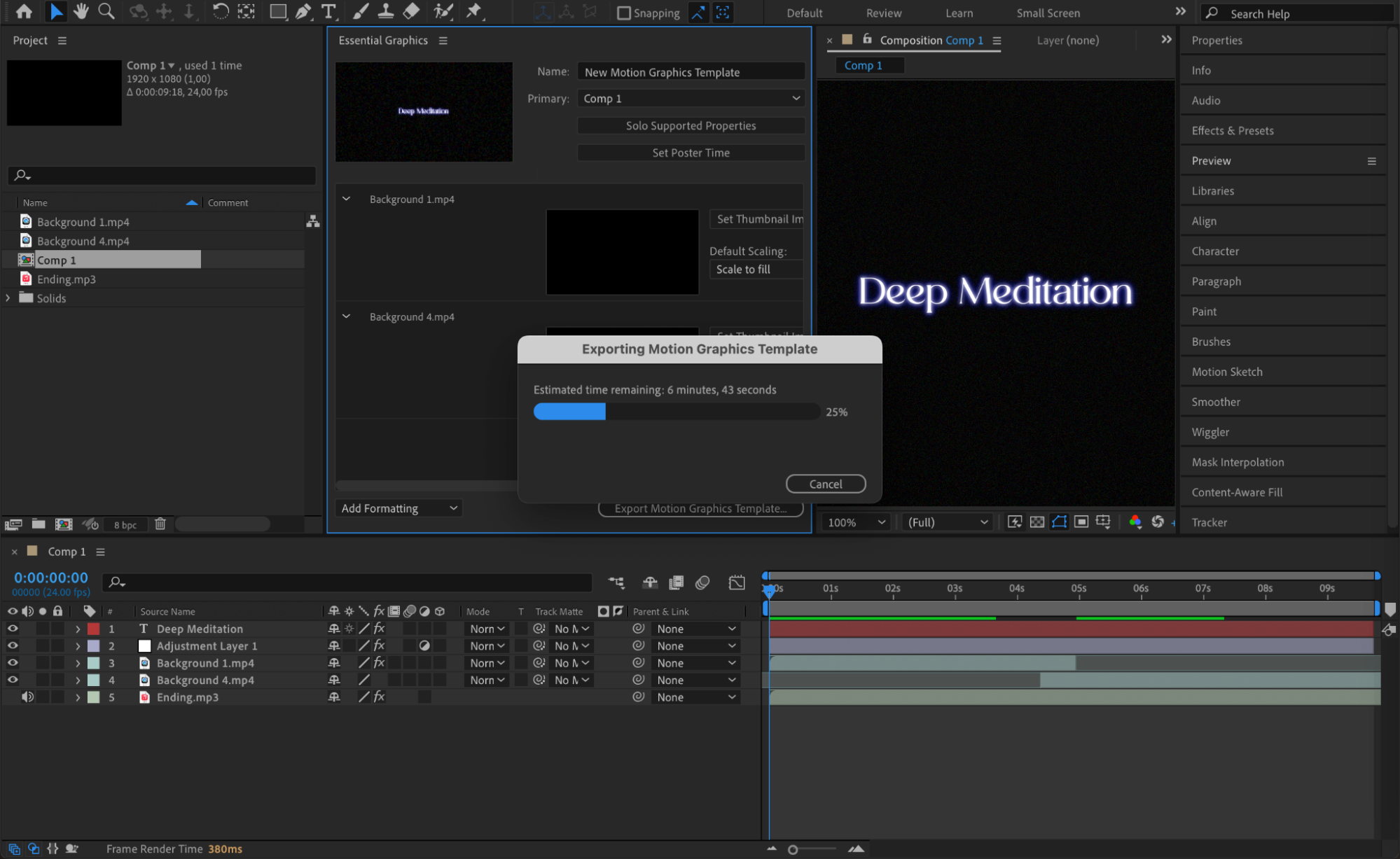Select the Pen tool
This screenshot has height=859, width=1400.
[303, 11]
